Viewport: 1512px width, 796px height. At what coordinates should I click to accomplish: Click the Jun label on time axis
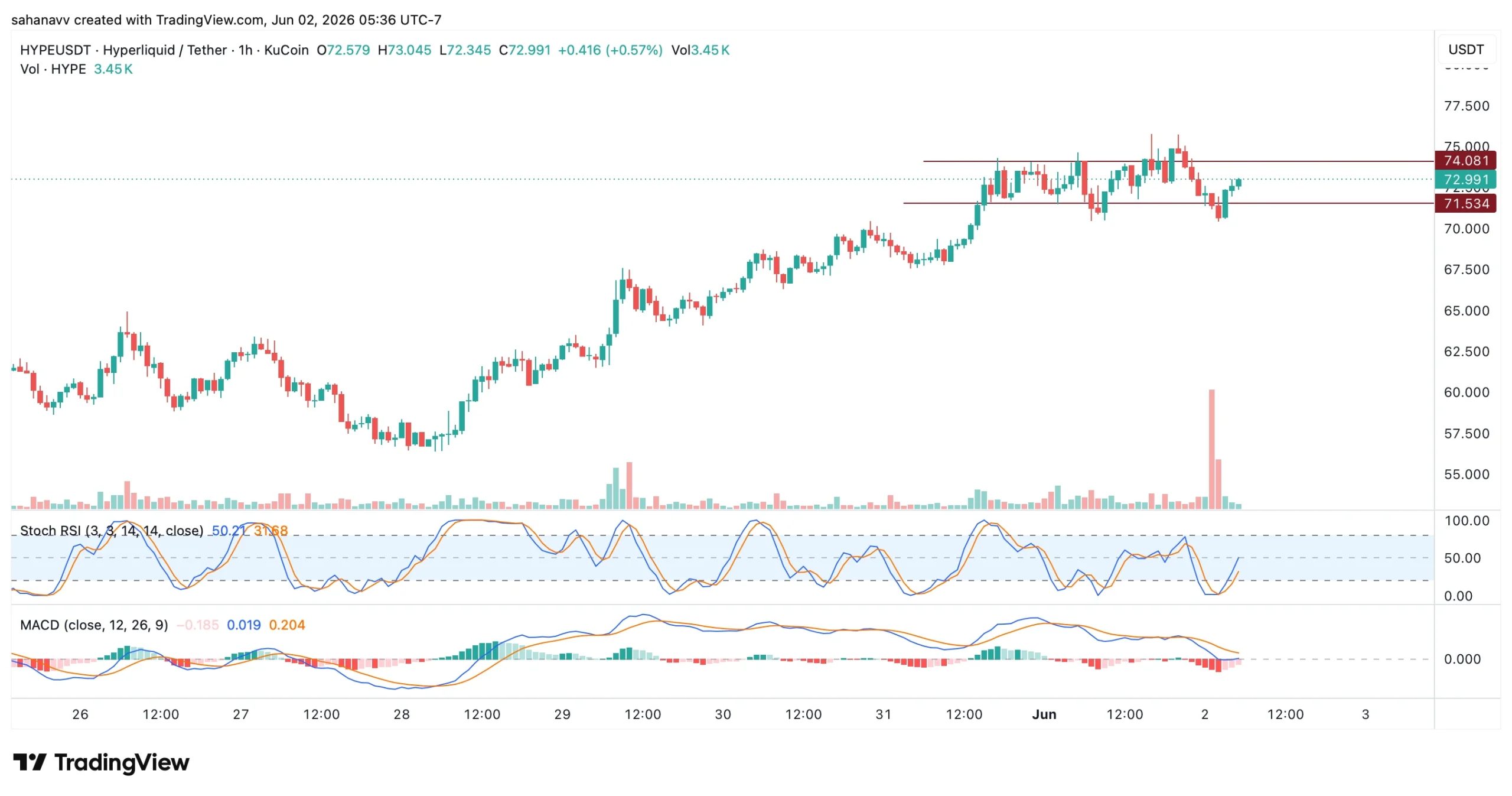(x=1044, y=714)
